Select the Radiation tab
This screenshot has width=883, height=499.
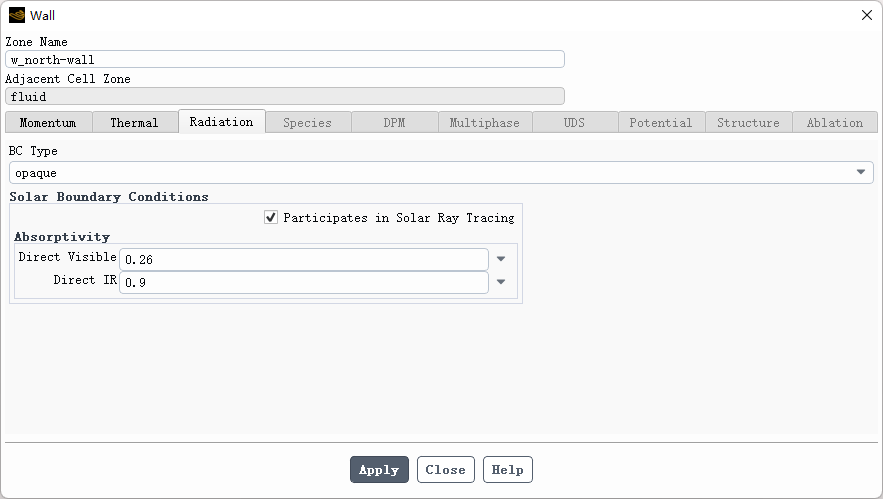click(x=221, y=121)
